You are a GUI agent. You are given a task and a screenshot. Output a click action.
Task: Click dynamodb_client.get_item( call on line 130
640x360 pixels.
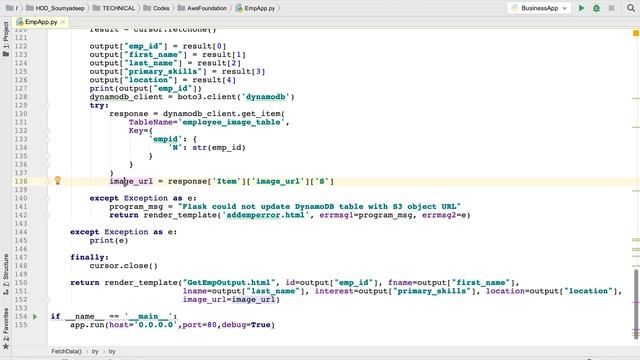point(224,113)
